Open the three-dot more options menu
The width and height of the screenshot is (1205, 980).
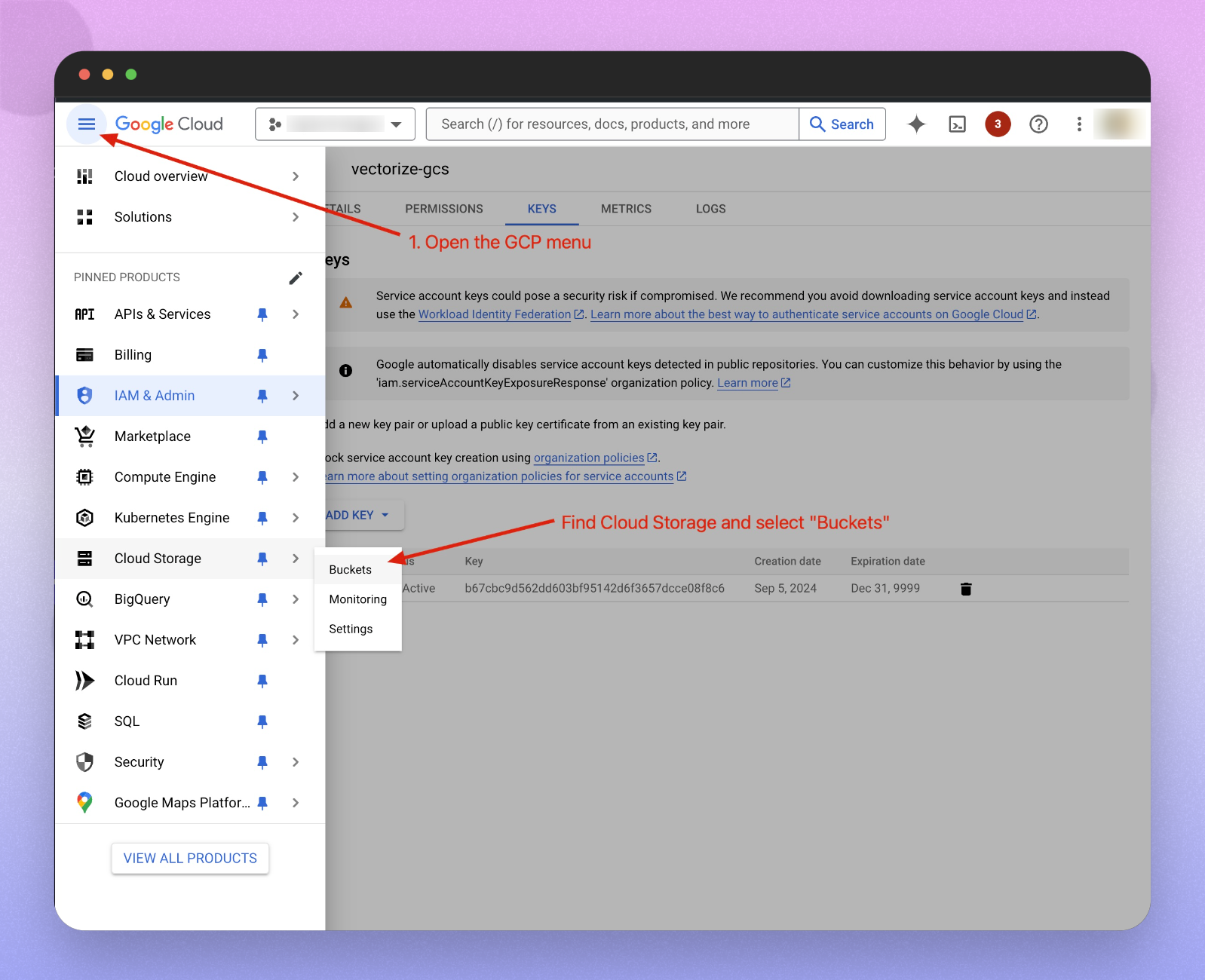click(1079, 124)
